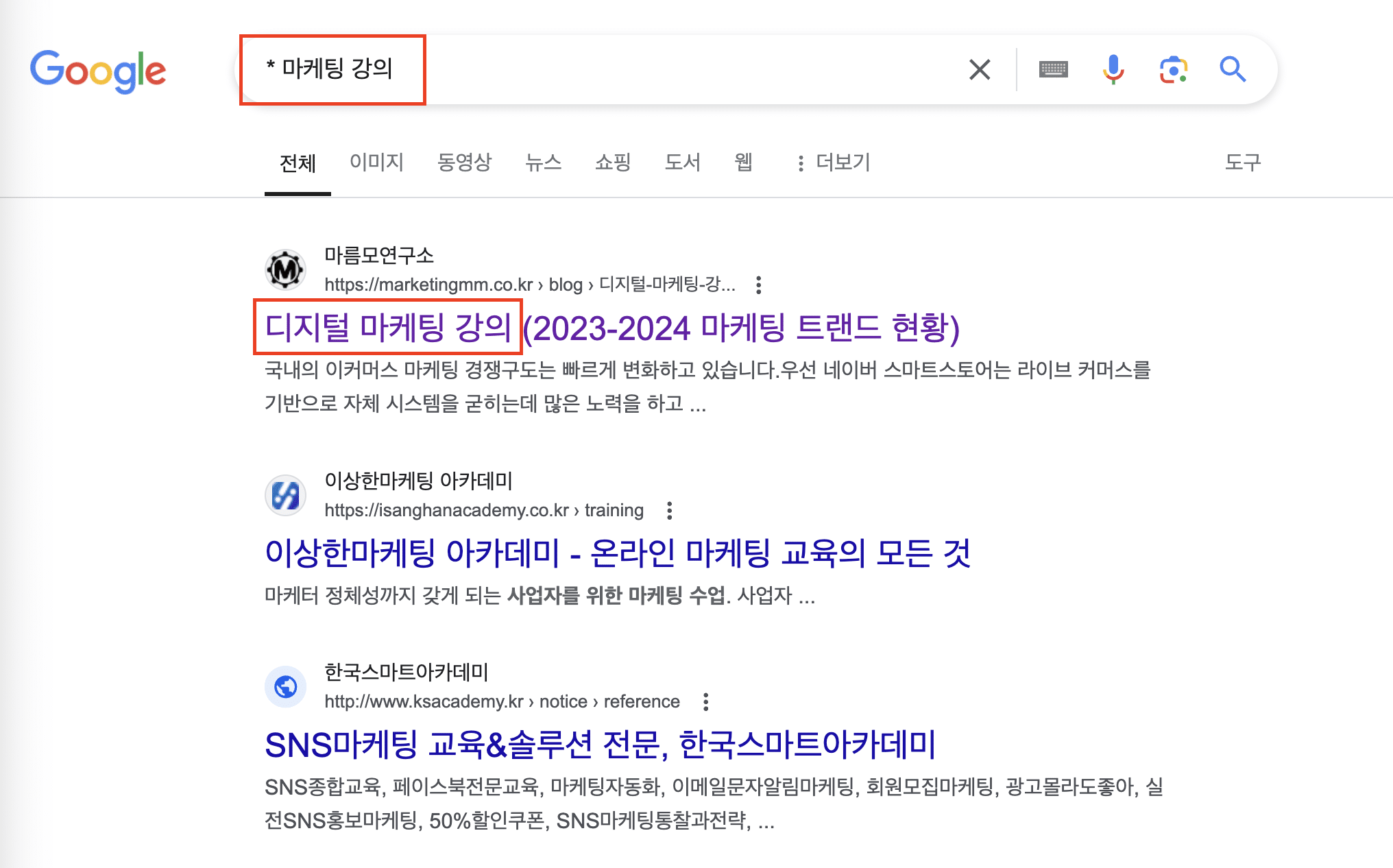Open the 도서 tab

[x=683, y=162]
